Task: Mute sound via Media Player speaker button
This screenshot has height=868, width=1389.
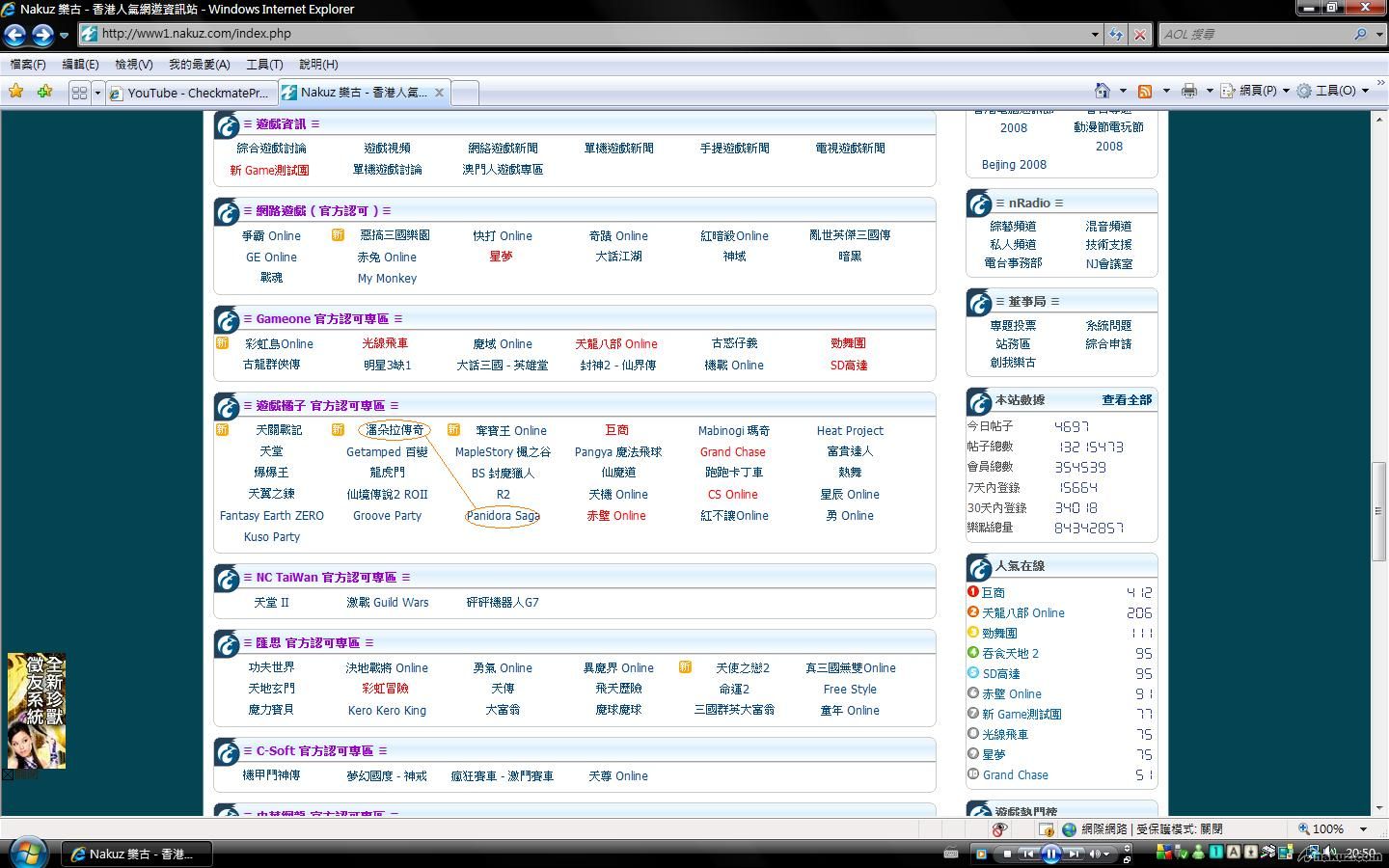Action: 1095,854
